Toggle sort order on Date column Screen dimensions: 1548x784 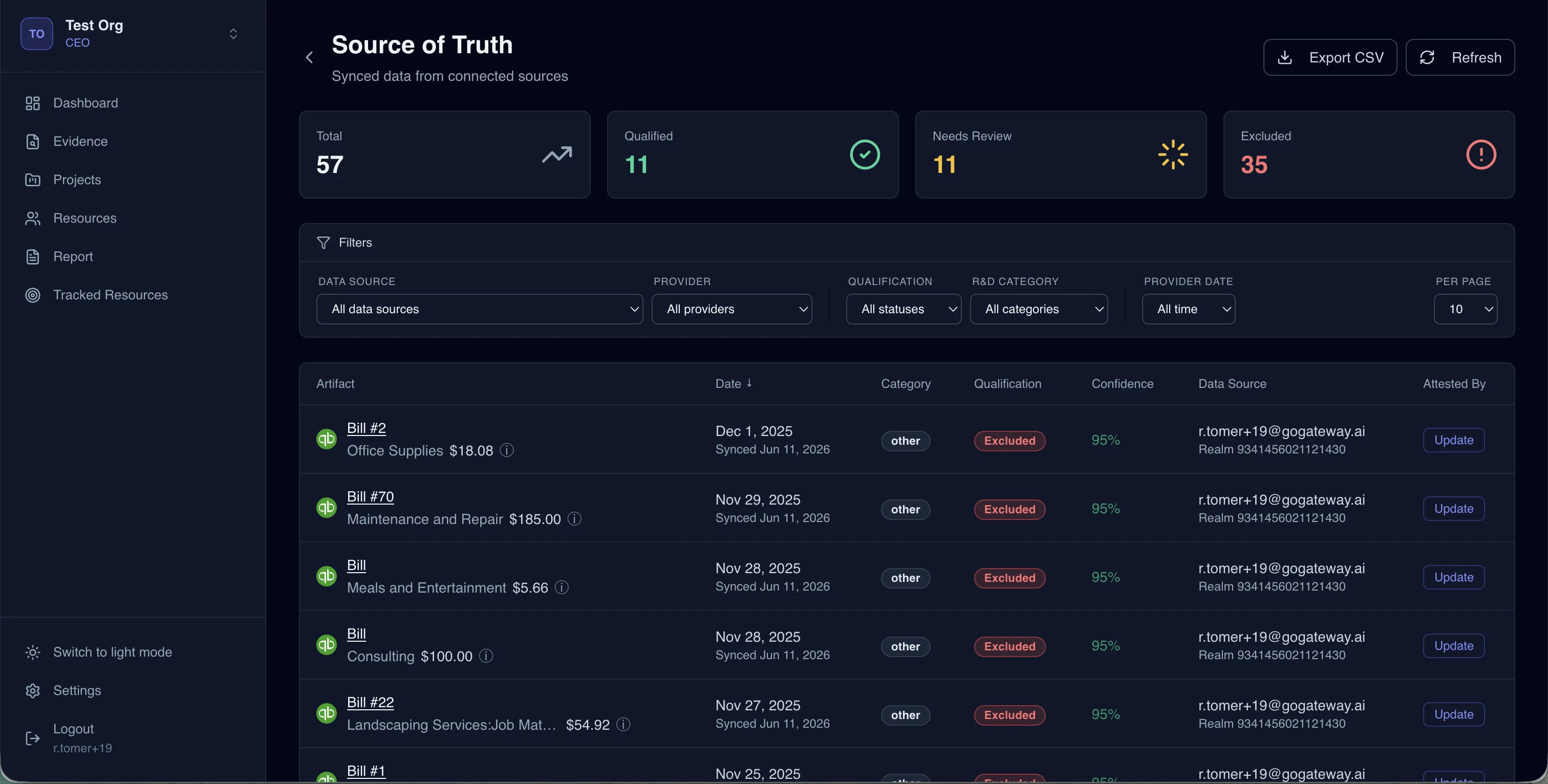[733, 383]
